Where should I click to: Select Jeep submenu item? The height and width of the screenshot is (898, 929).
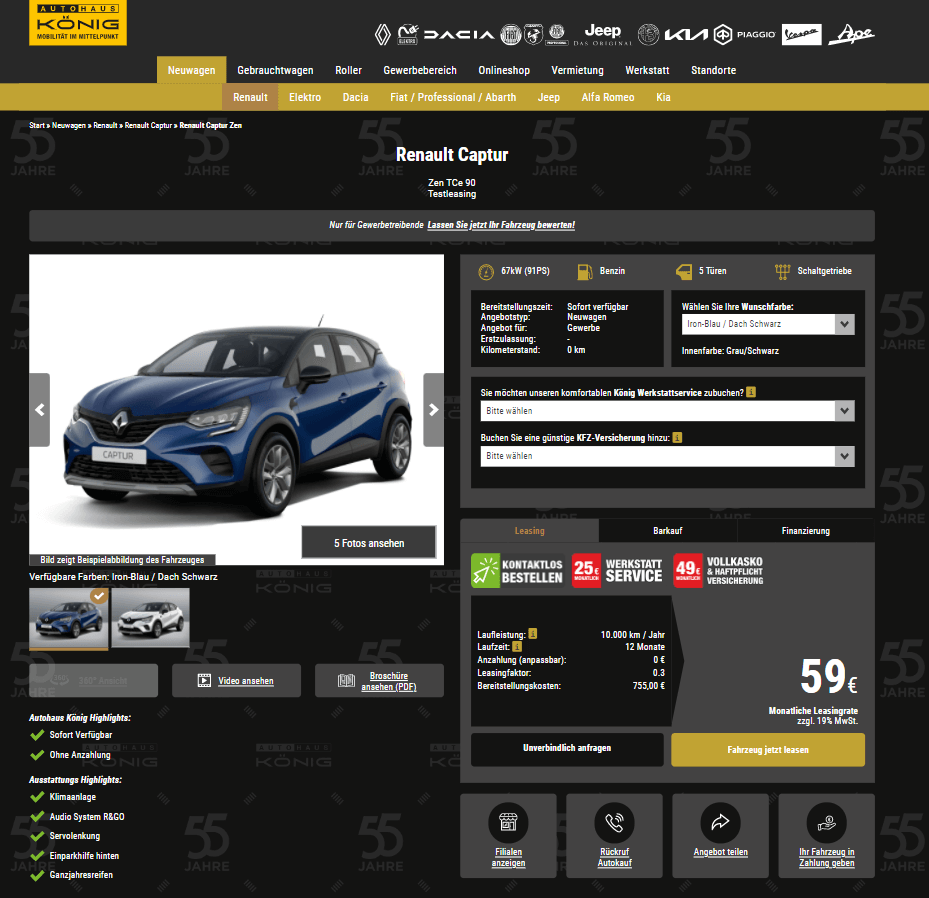point(549,97)
